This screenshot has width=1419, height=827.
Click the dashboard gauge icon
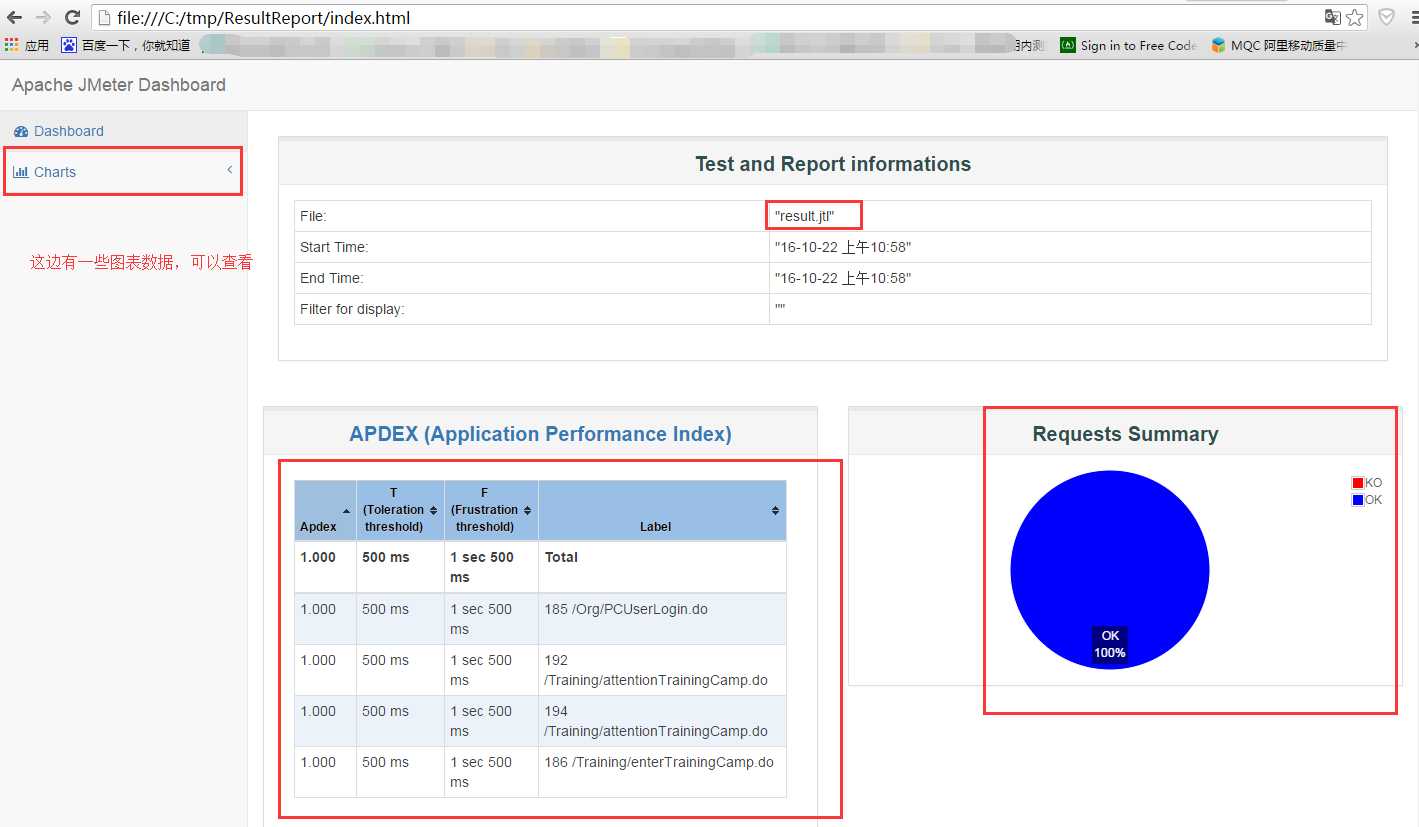21,131
